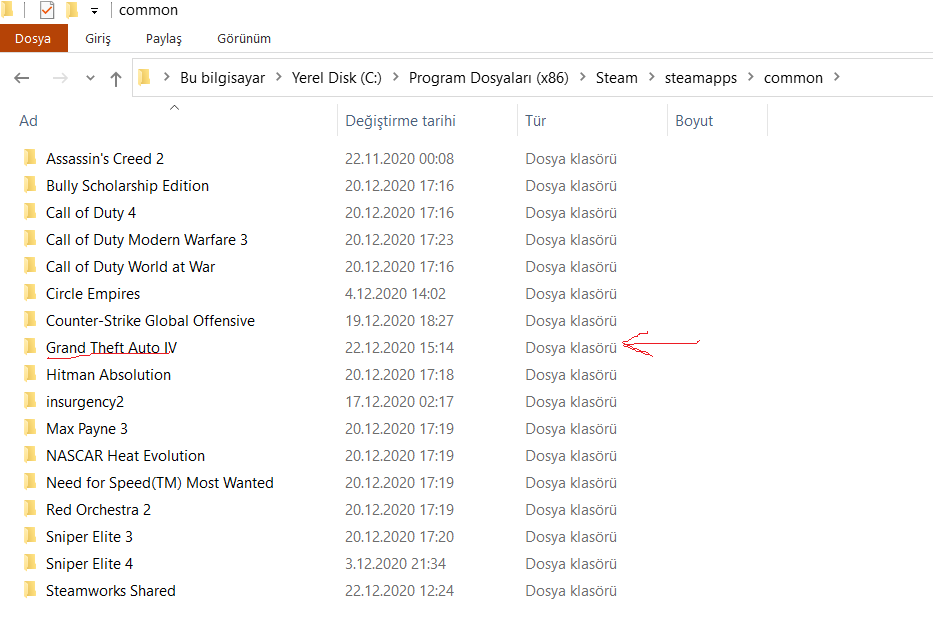The image size is (933, 621).
Task: Open the Customize Quick Access Toolbar dropdown
Action: [x=95, y=11]
